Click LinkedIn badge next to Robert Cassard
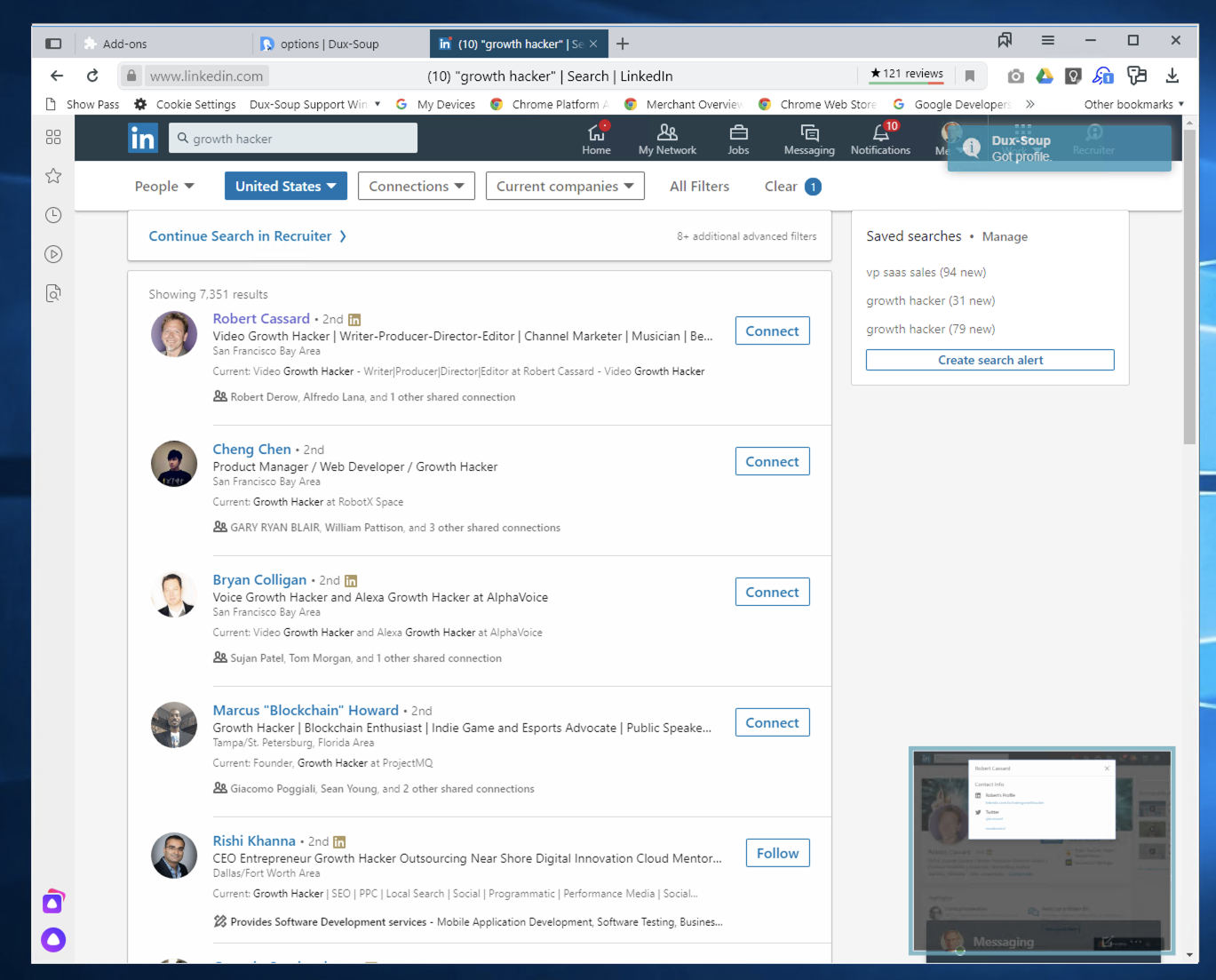 (x=354, y=320)
